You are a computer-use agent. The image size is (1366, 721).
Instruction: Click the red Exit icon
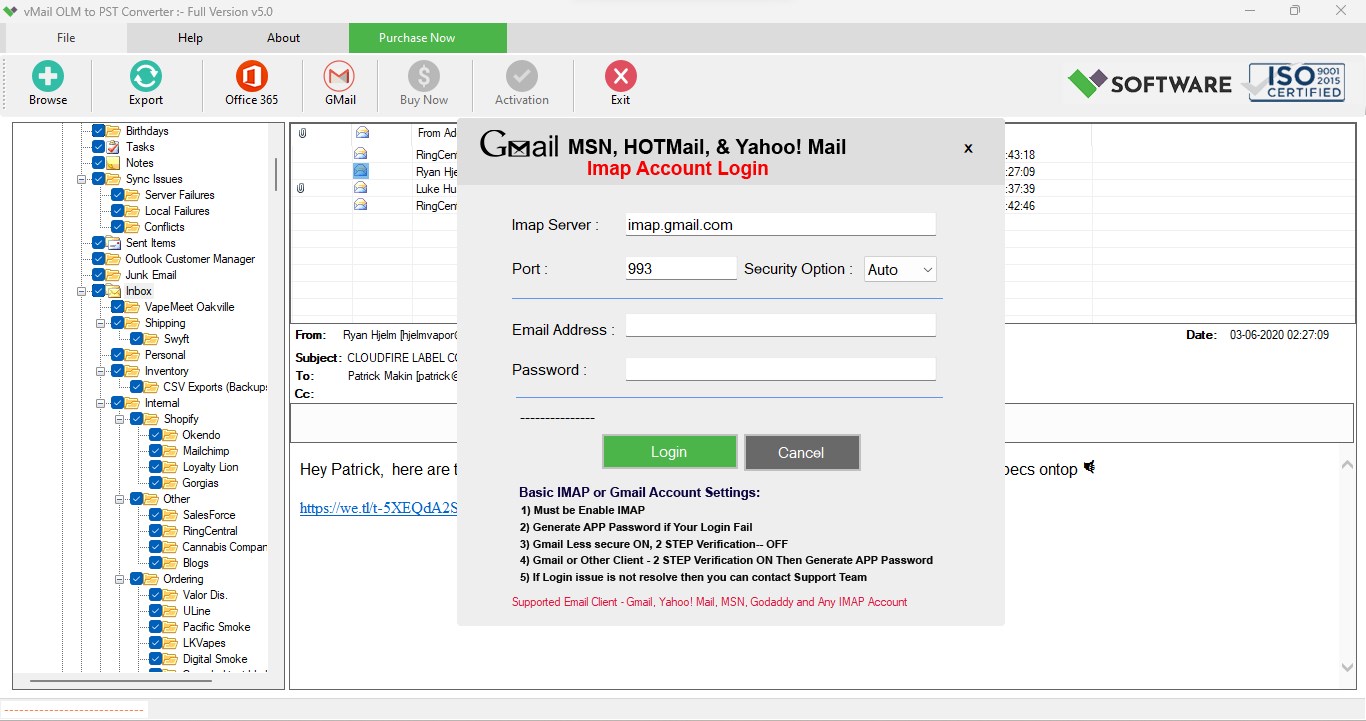tap(621, 76)
